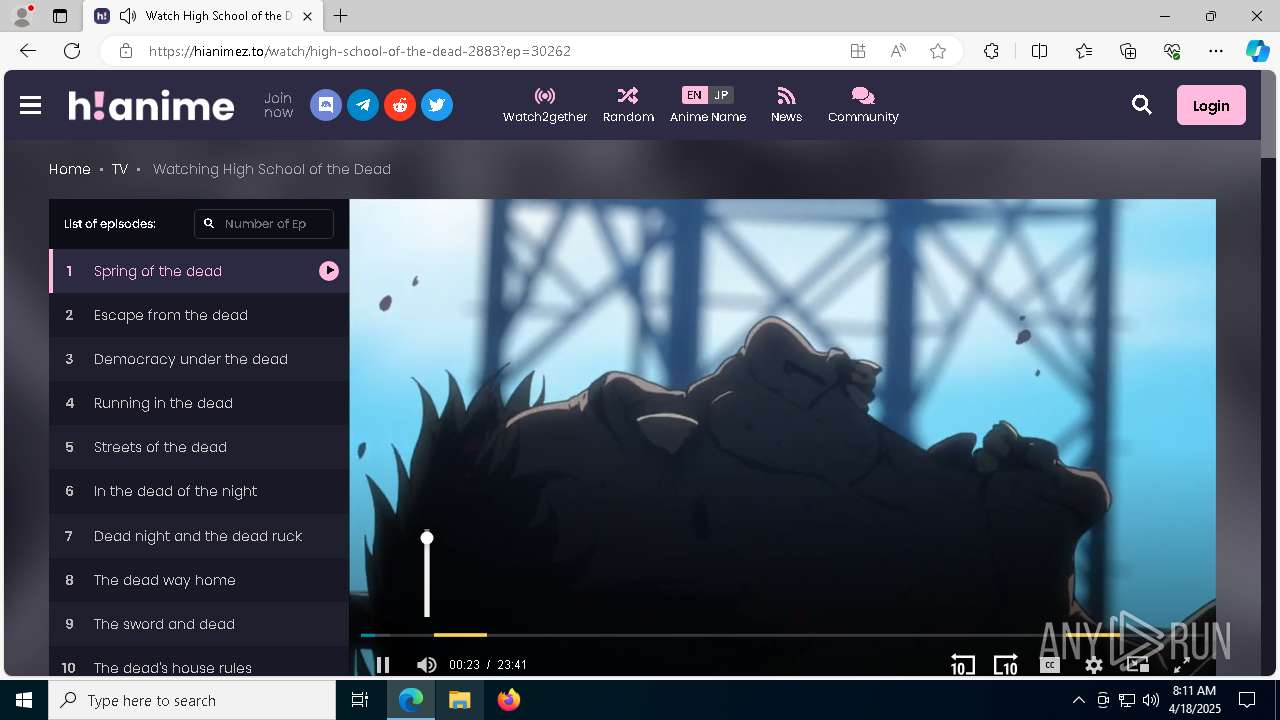Close the High School of the Dead tab
The image size is (1280, 720).
(x=307, y=16)
